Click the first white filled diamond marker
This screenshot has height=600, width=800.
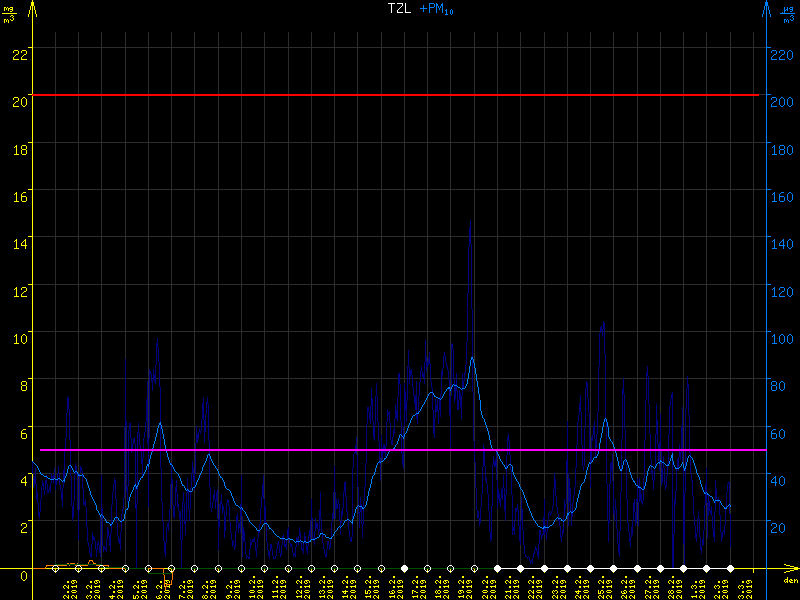point(405,568)
